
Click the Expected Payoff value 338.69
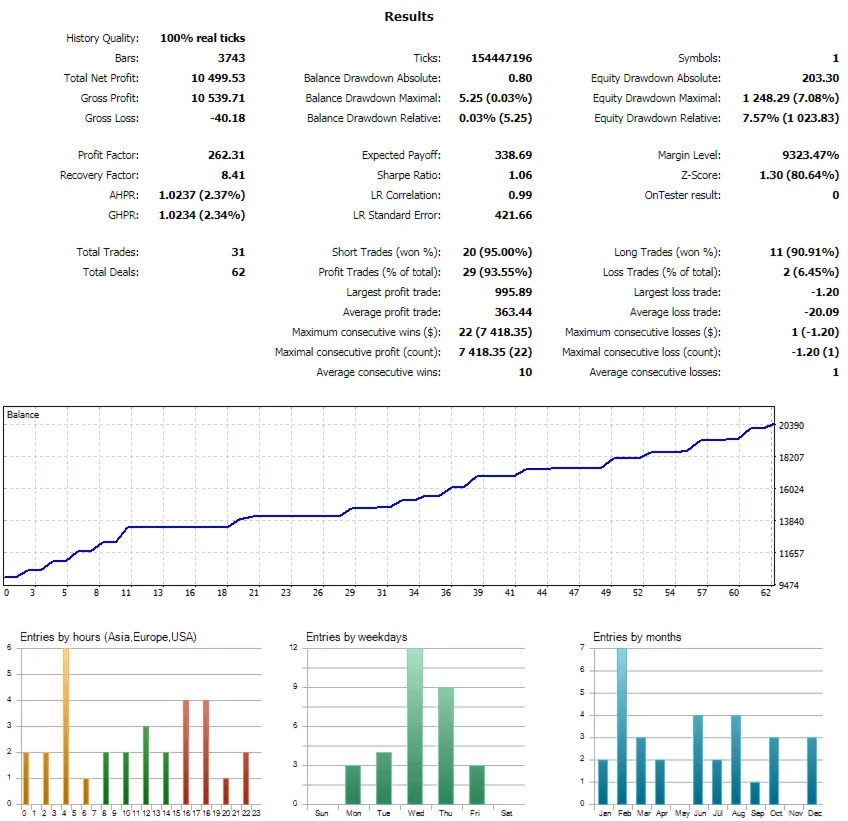point(513,155)
